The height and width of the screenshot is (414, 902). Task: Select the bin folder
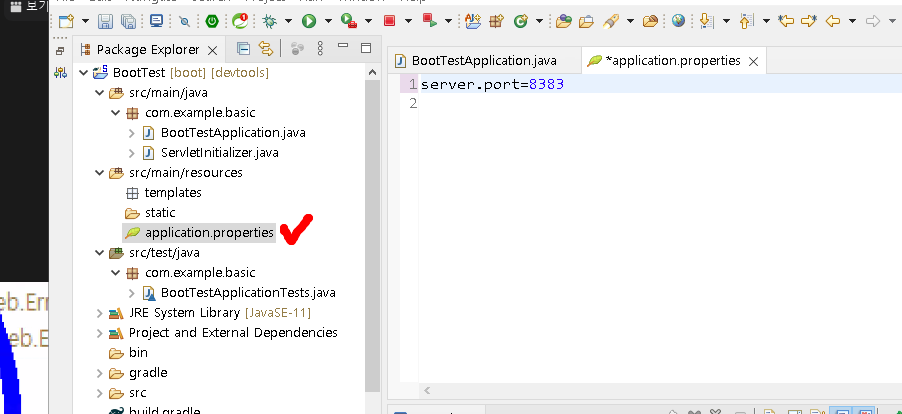pos(138,352)
